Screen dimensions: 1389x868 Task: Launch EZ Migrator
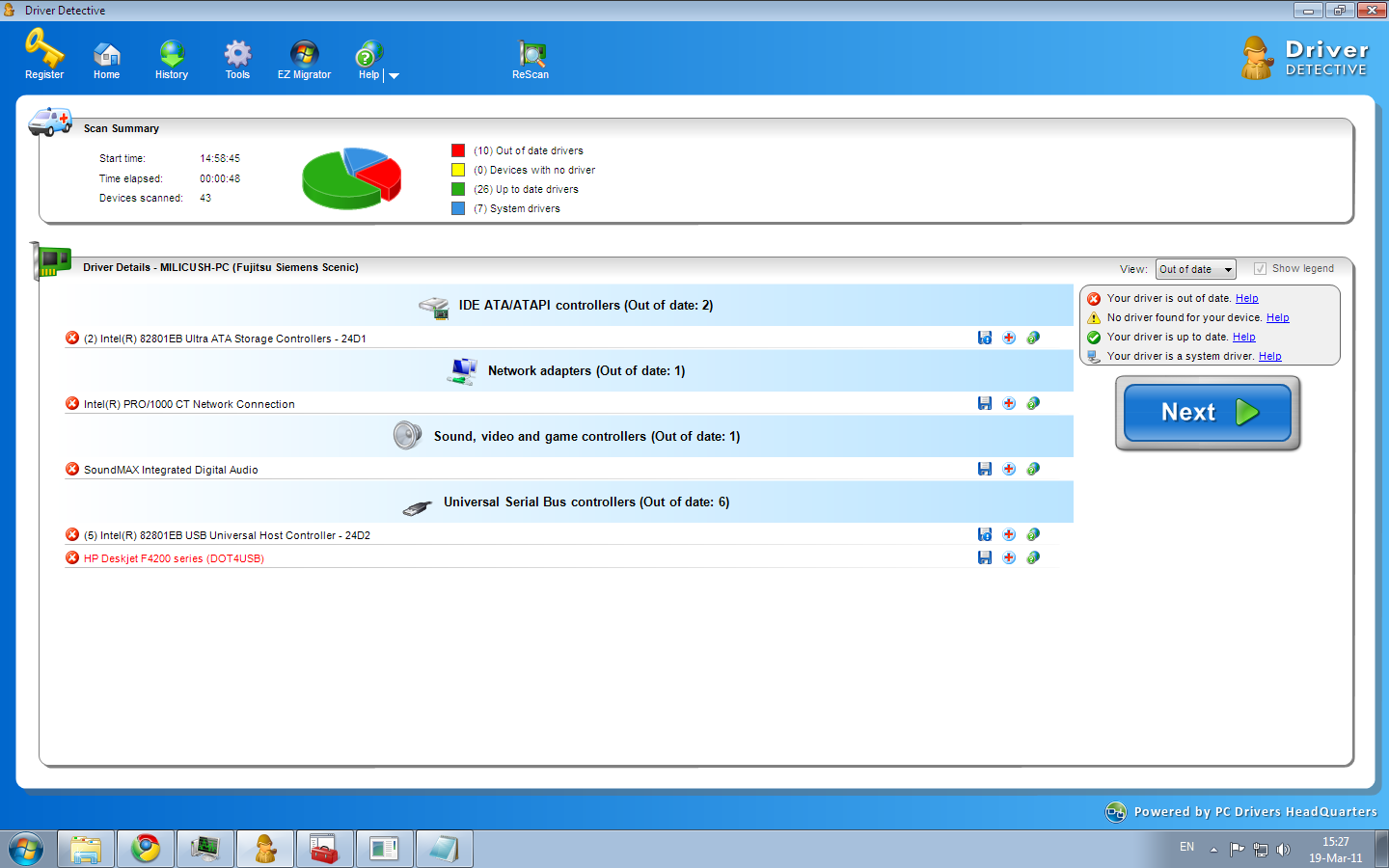(304, 61)
